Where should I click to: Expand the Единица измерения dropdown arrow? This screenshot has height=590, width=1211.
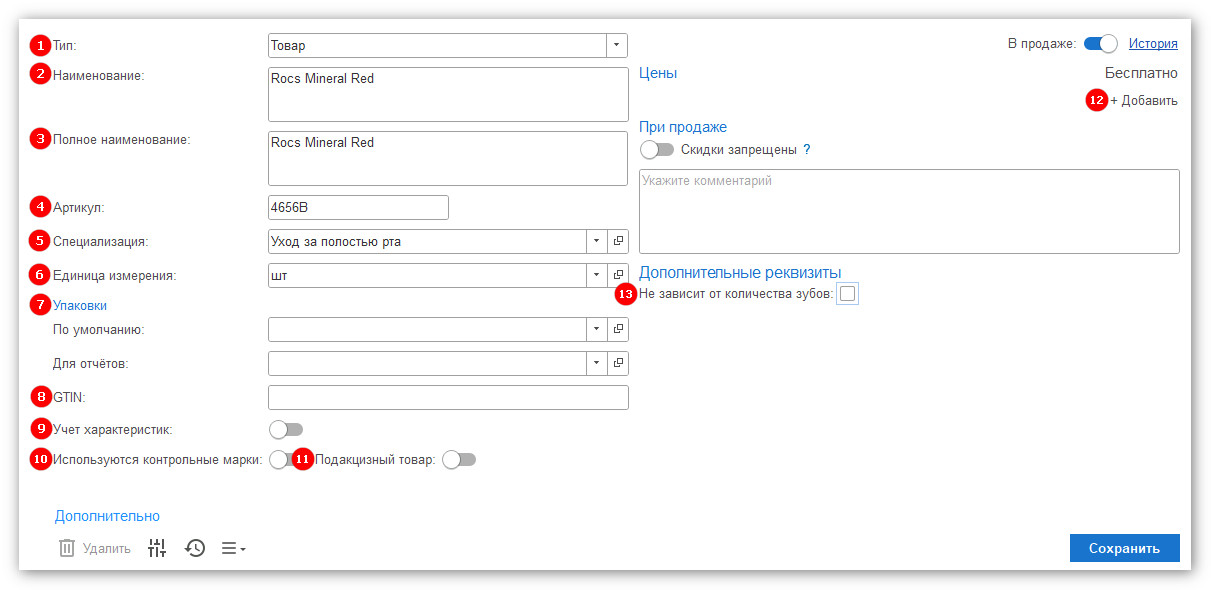(596, 275)
